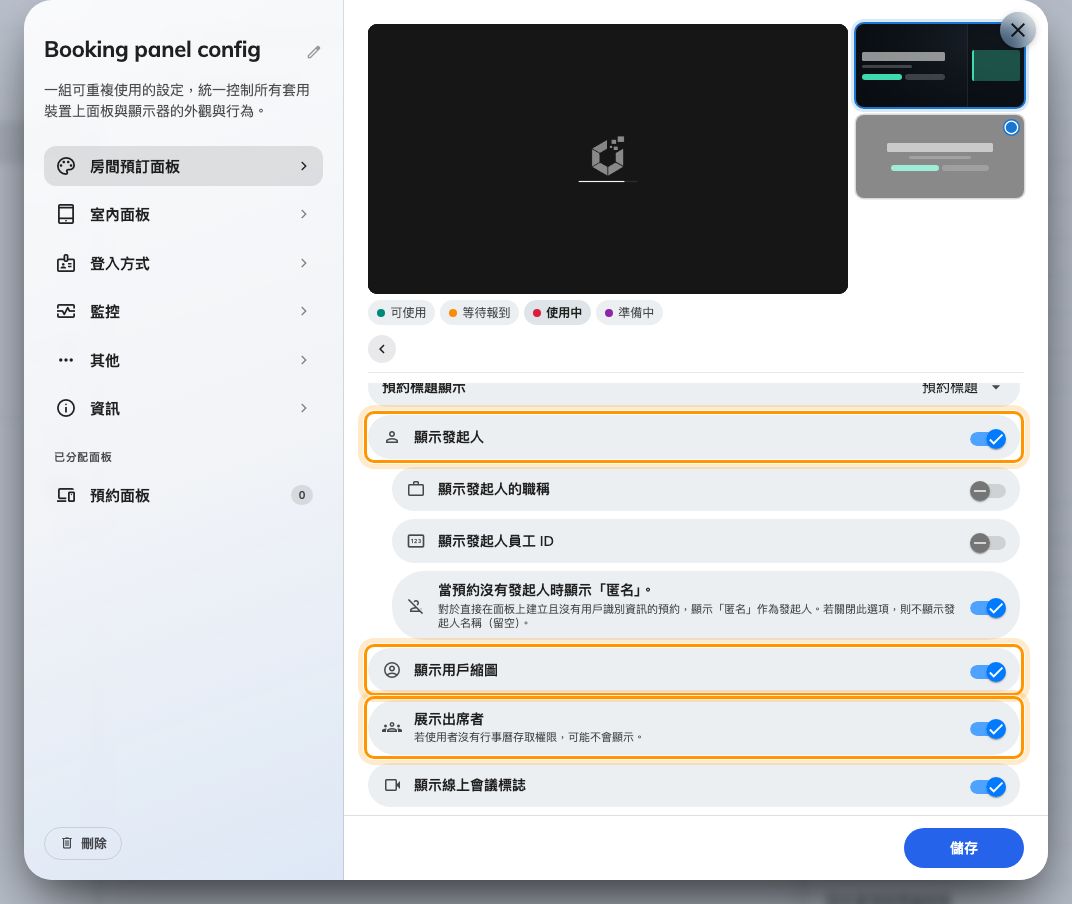Expand the 監控 chevron
1072x904 pixels.
[x=304, y=311]
